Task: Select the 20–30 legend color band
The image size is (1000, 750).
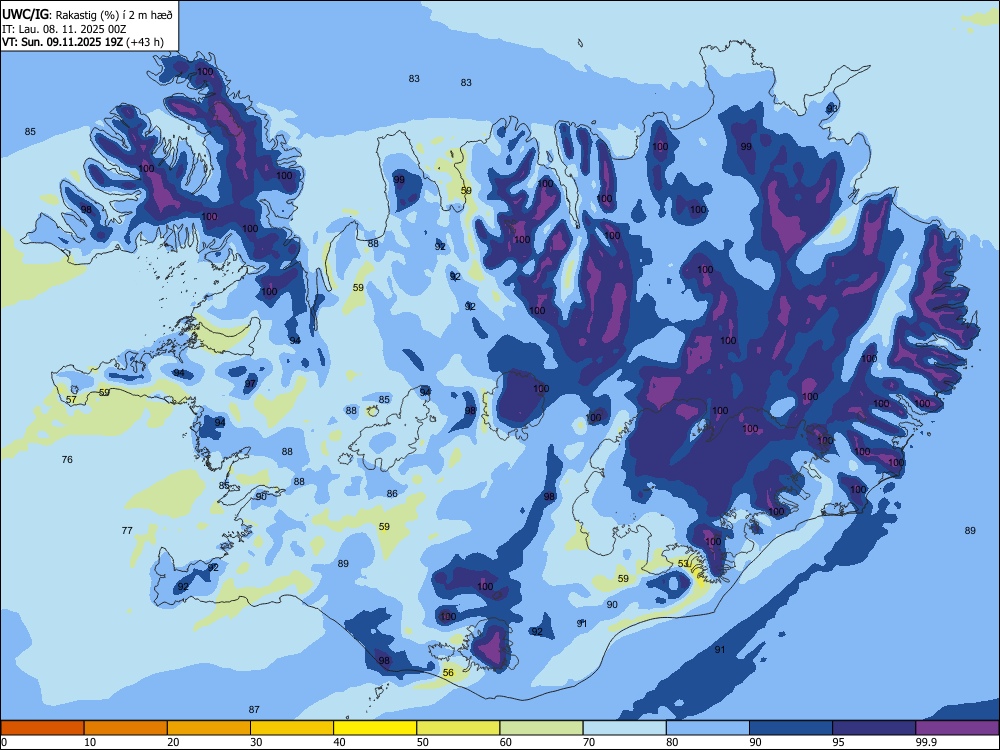Action: click(209, 728)
